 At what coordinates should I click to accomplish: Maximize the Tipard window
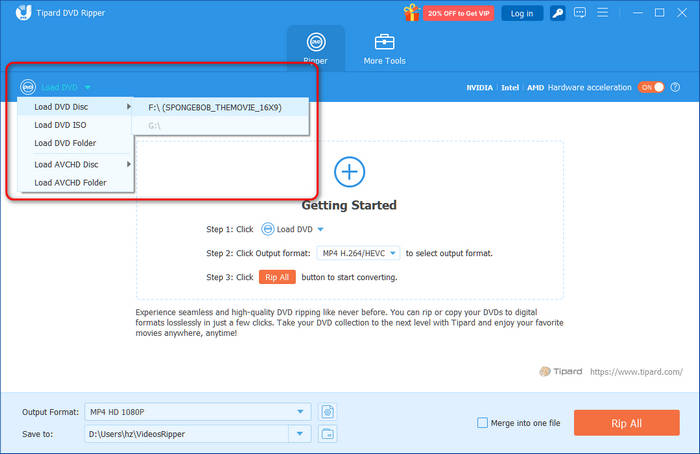(659, 12)
